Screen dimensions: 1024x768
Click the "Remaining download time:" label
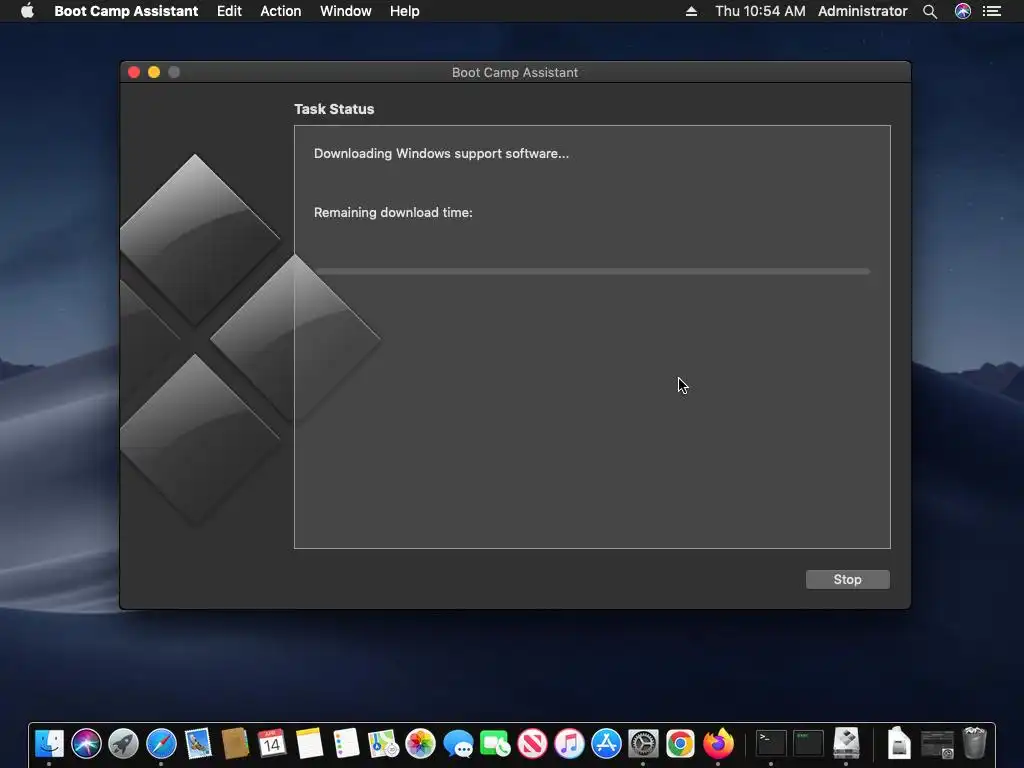(x=393, y=212)
